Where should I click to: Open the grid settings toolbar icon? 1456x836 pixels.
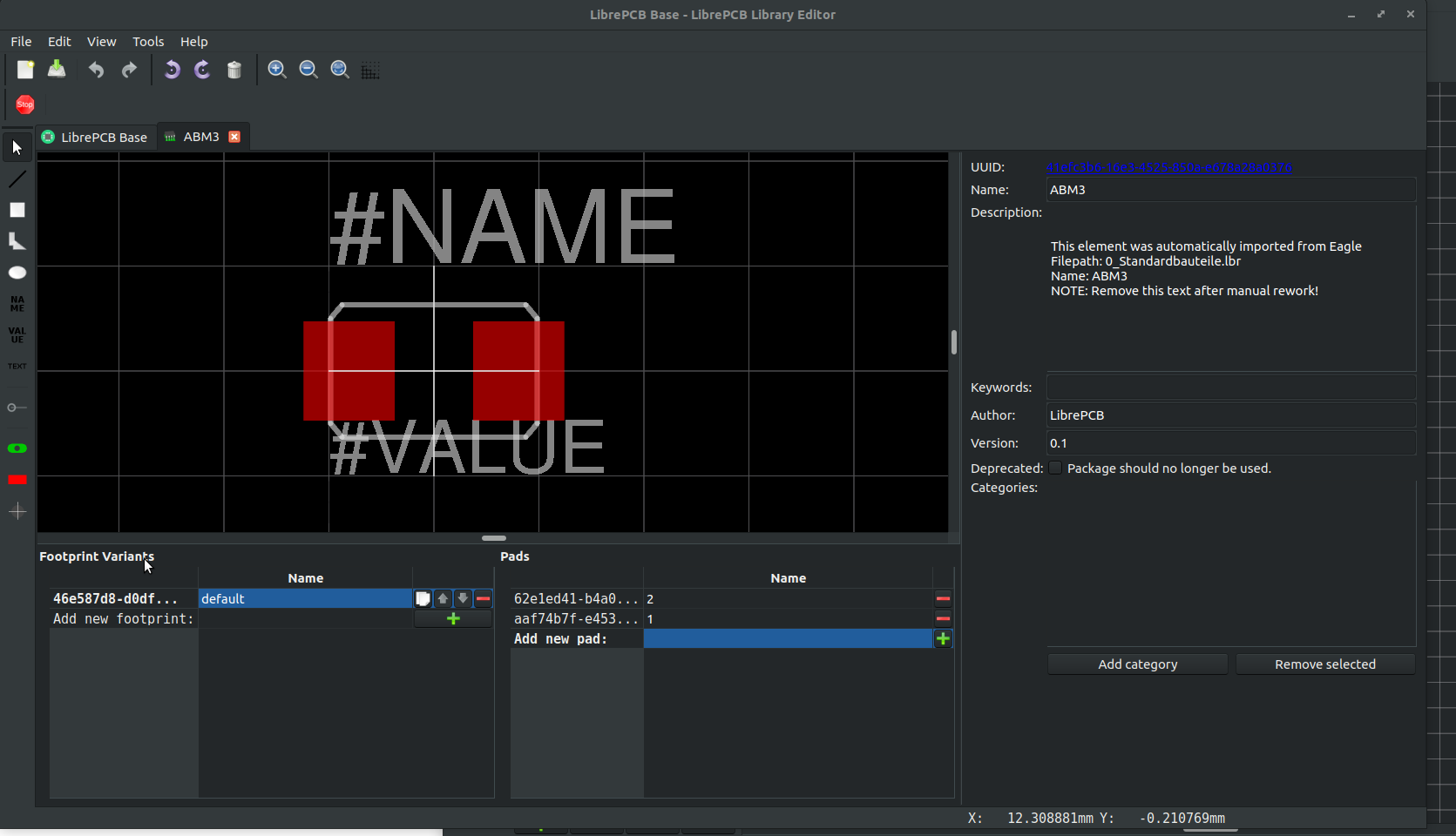pos(370,70)
